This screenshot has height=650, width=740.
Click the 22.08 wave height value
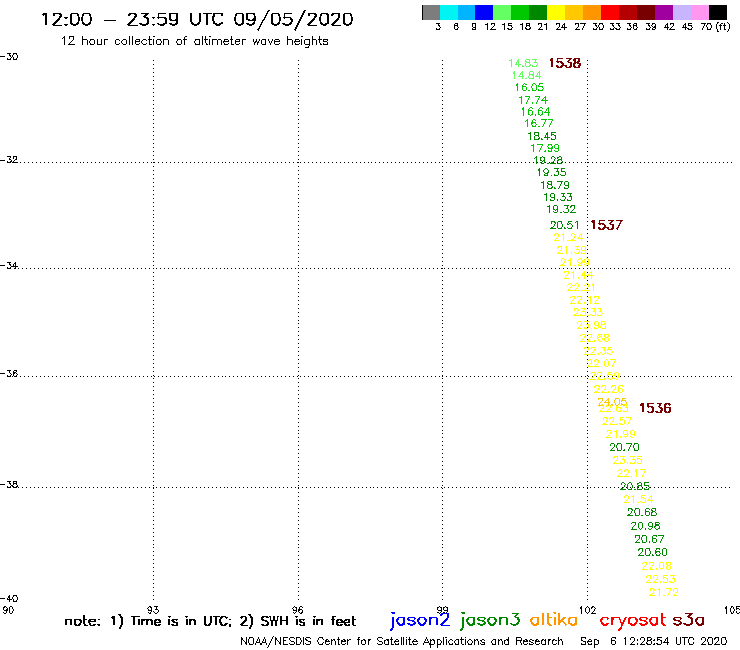tap(656, 566)
